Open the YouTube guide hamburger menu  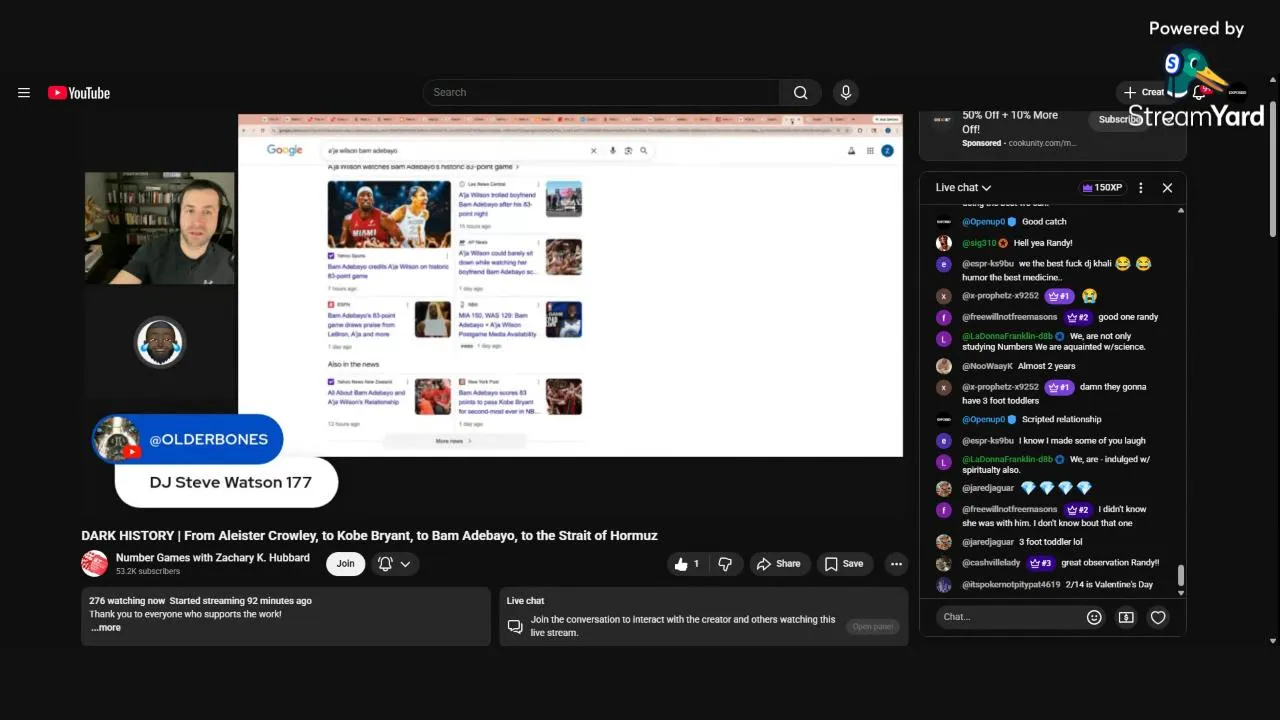24,93
